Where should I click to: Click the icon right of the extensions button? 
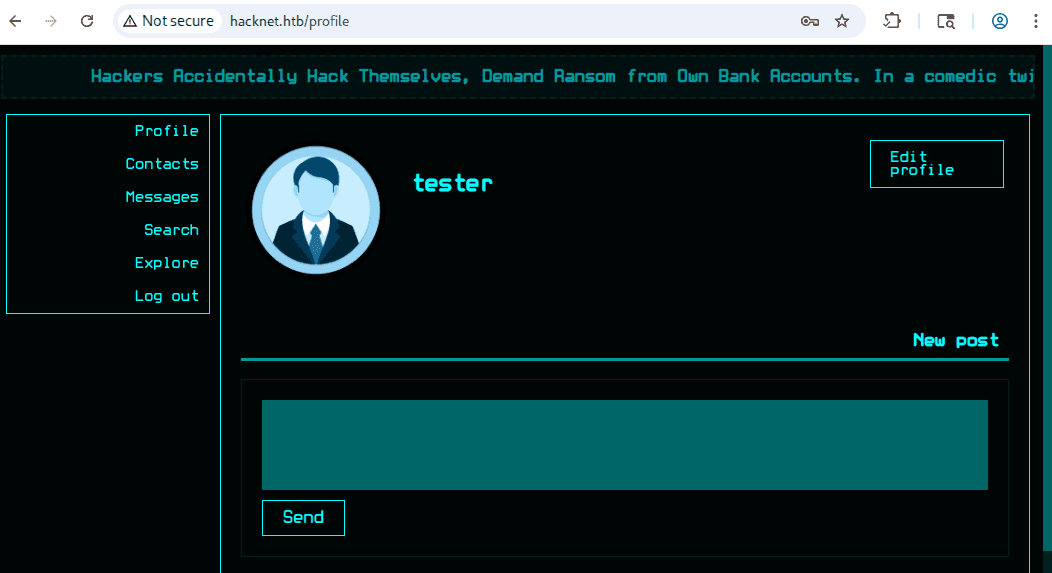pyautogui.click(x=945, y=21)
